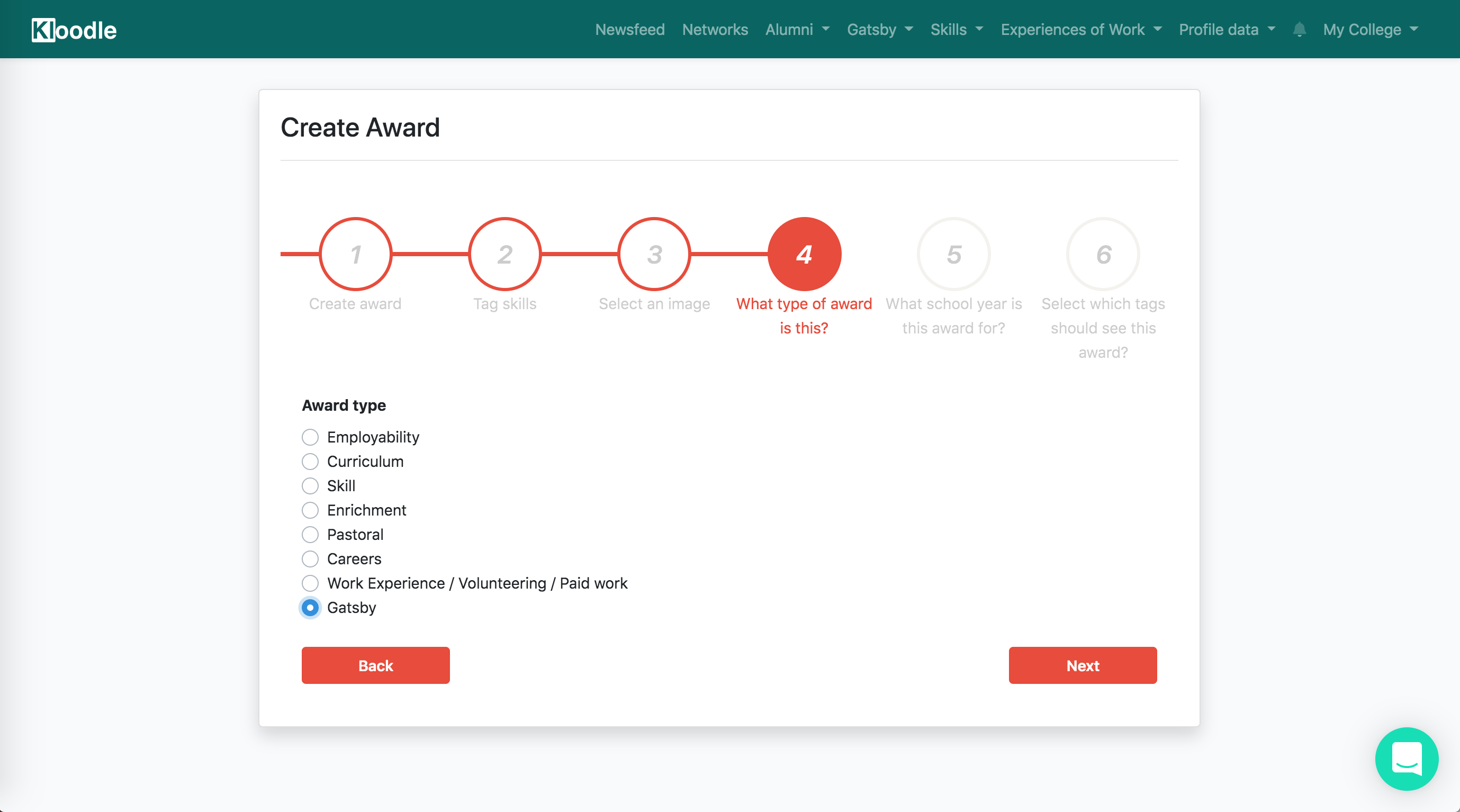Click the Back button

[x=376, y=665]
